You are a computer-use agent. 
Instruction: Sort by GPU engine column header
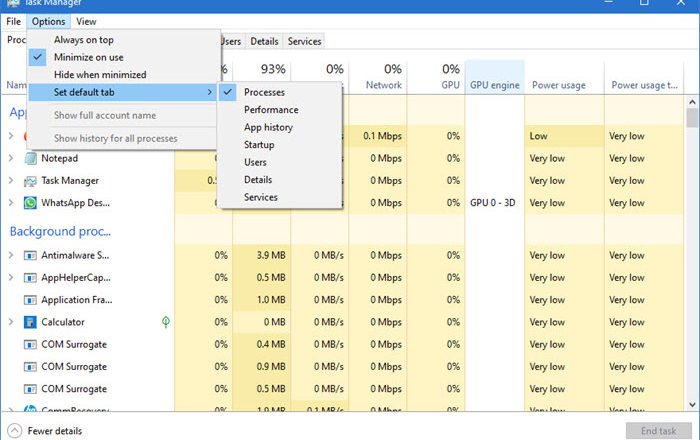click(x=495, y=77)
